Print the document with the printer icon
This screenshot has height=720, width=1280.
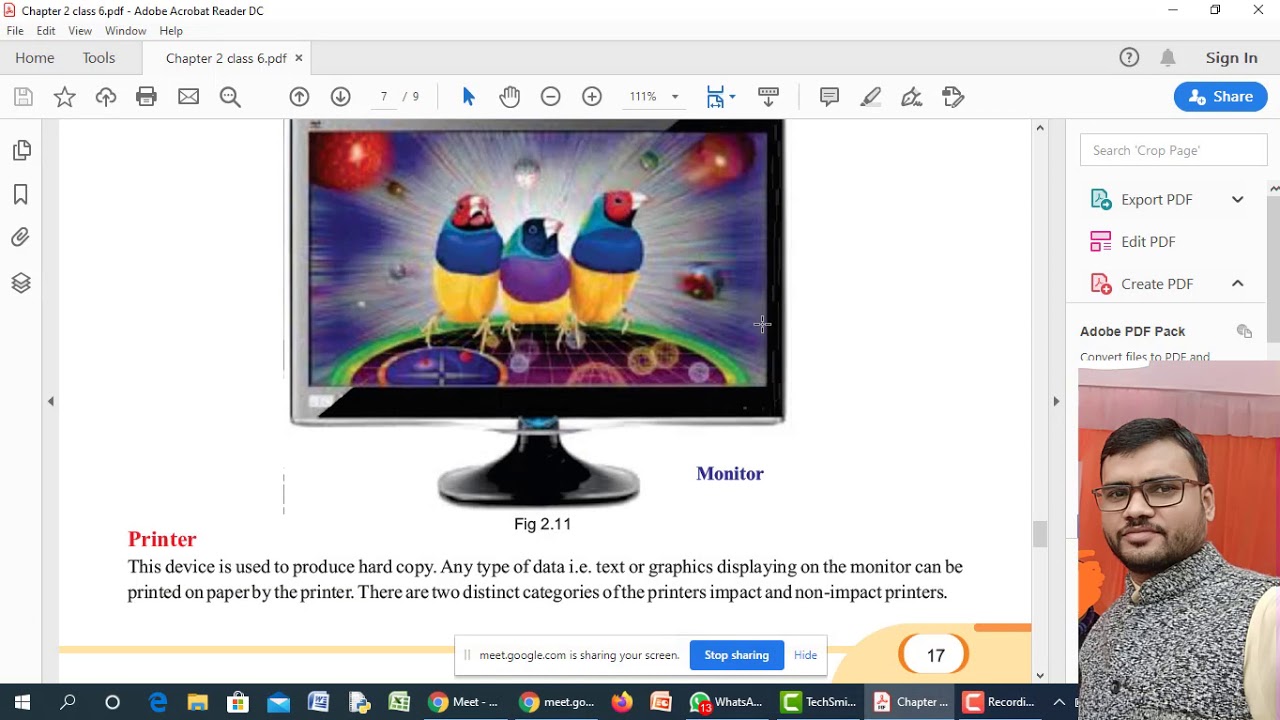click(147, 97)
